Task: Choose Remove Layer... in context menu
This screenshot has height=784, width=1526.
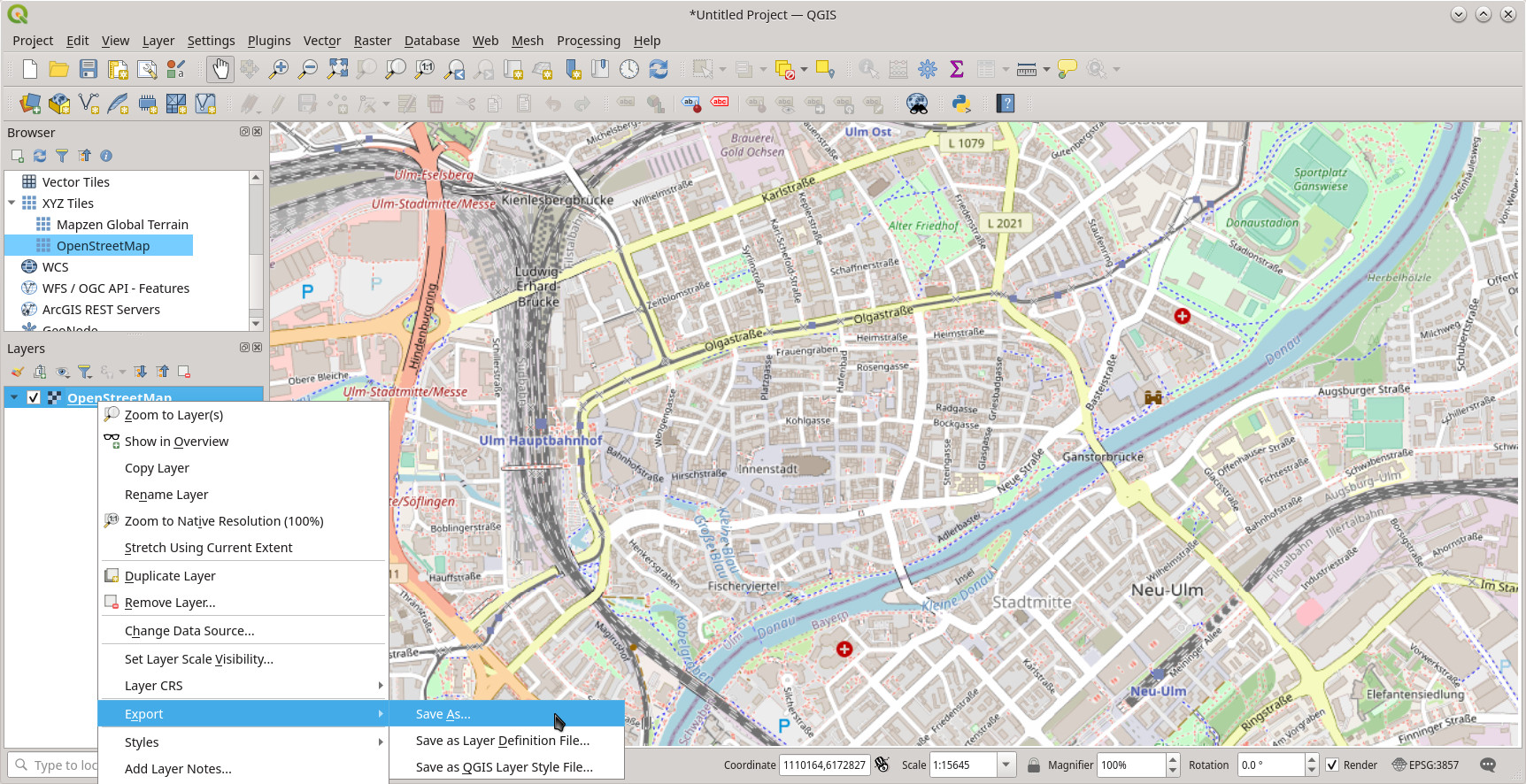Action: pos(243,602)
